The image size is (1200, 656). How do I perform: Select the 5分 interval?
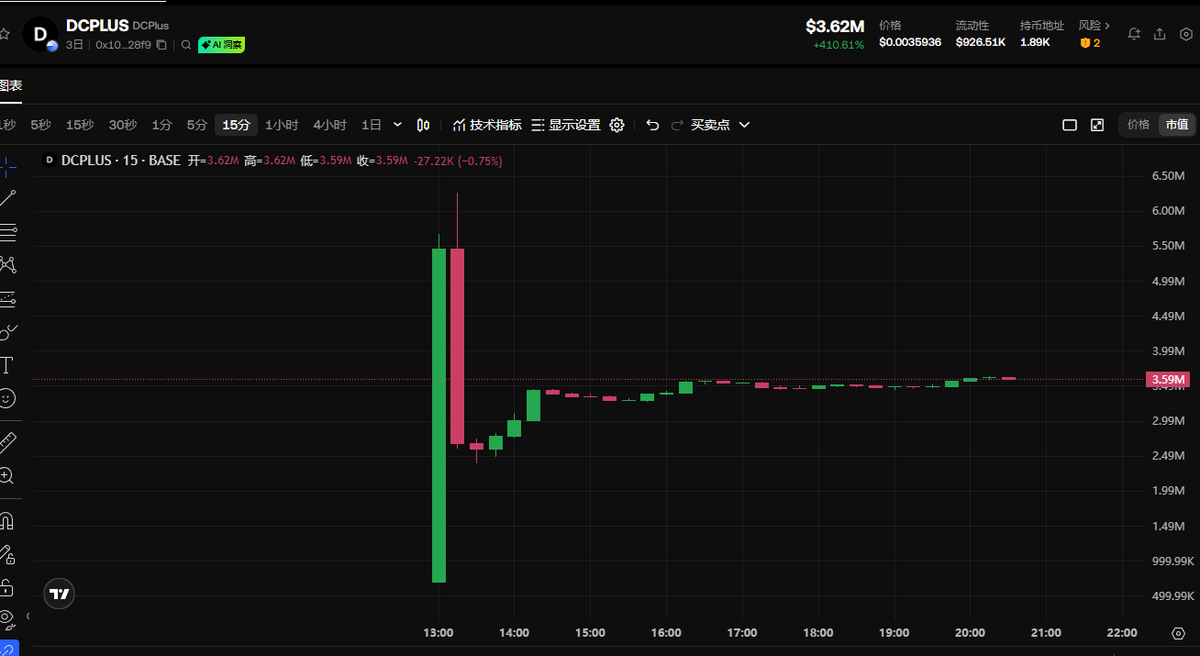tap(197, 125)
